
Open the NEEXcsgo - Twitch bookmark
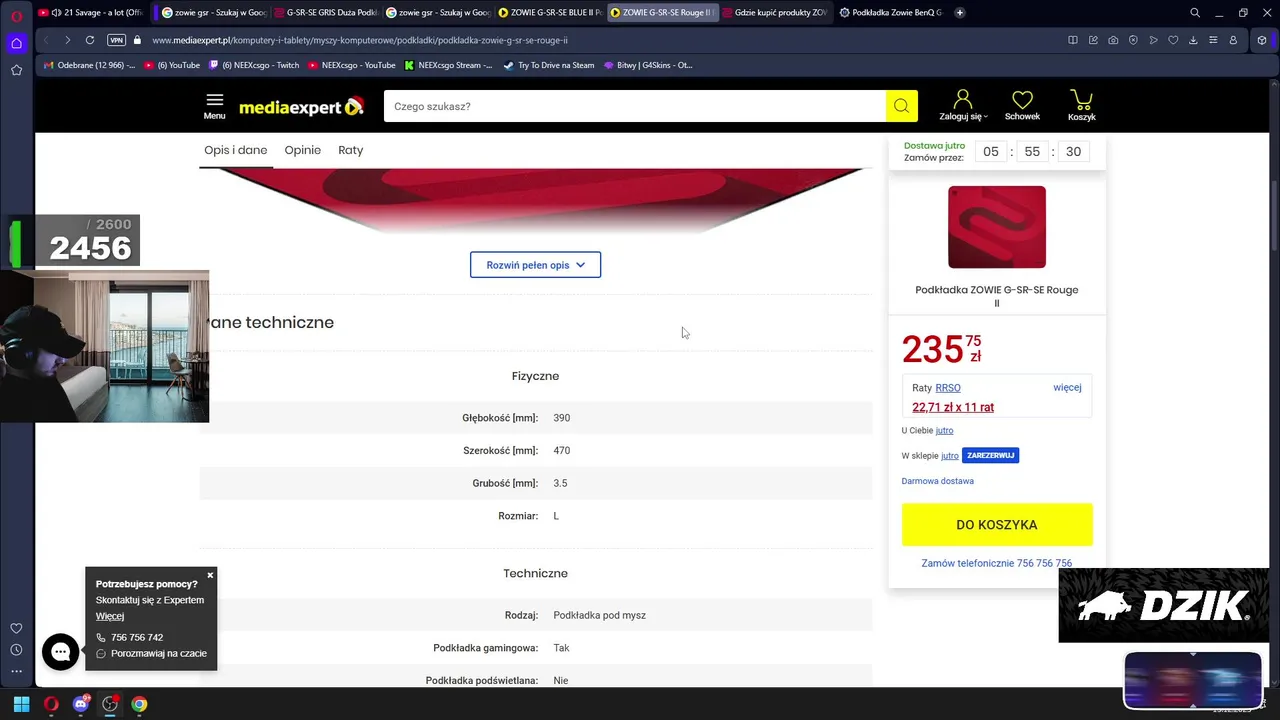click(253, 65)
